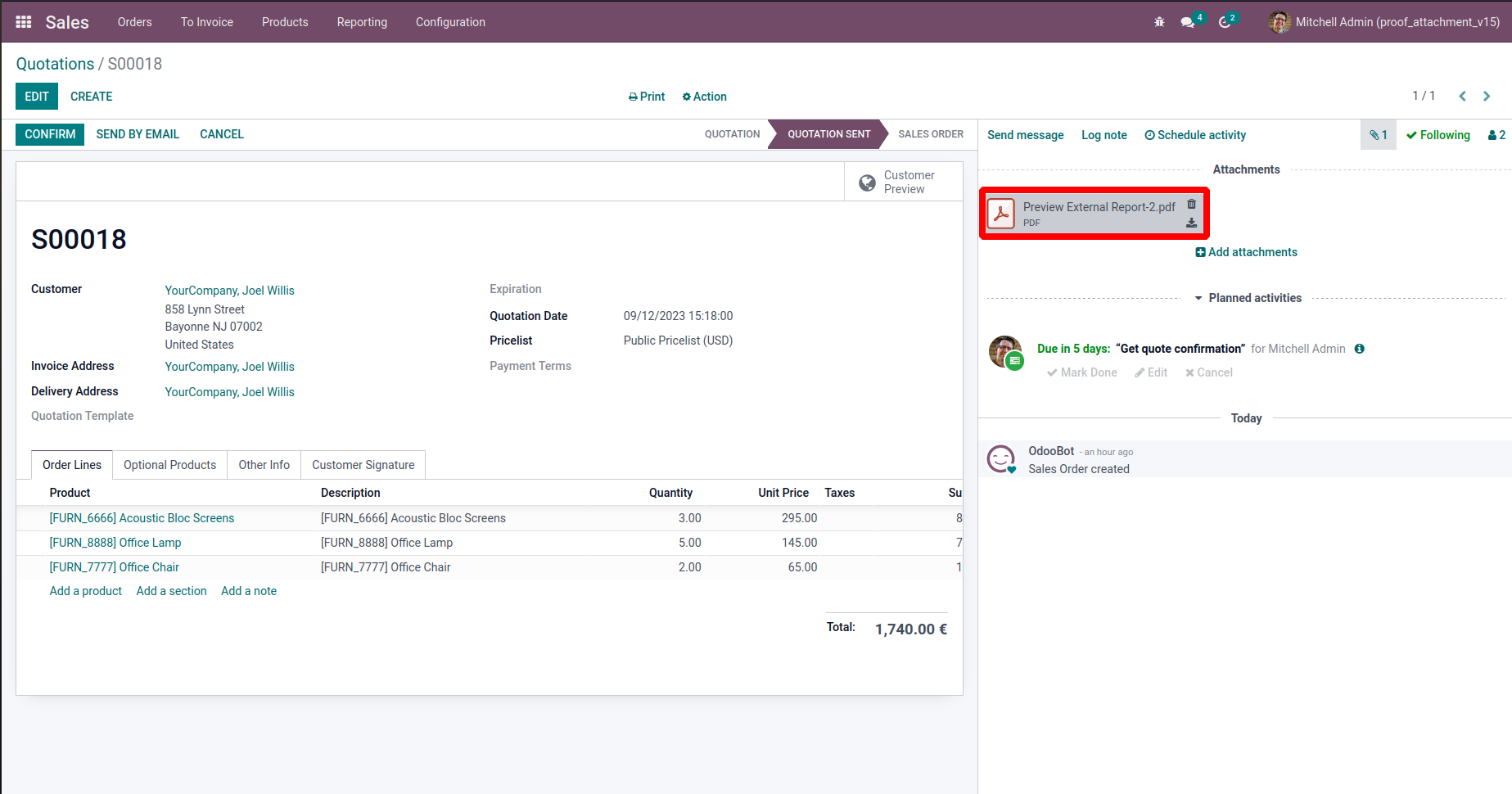Edit the planned activity

coord(1151,372)
